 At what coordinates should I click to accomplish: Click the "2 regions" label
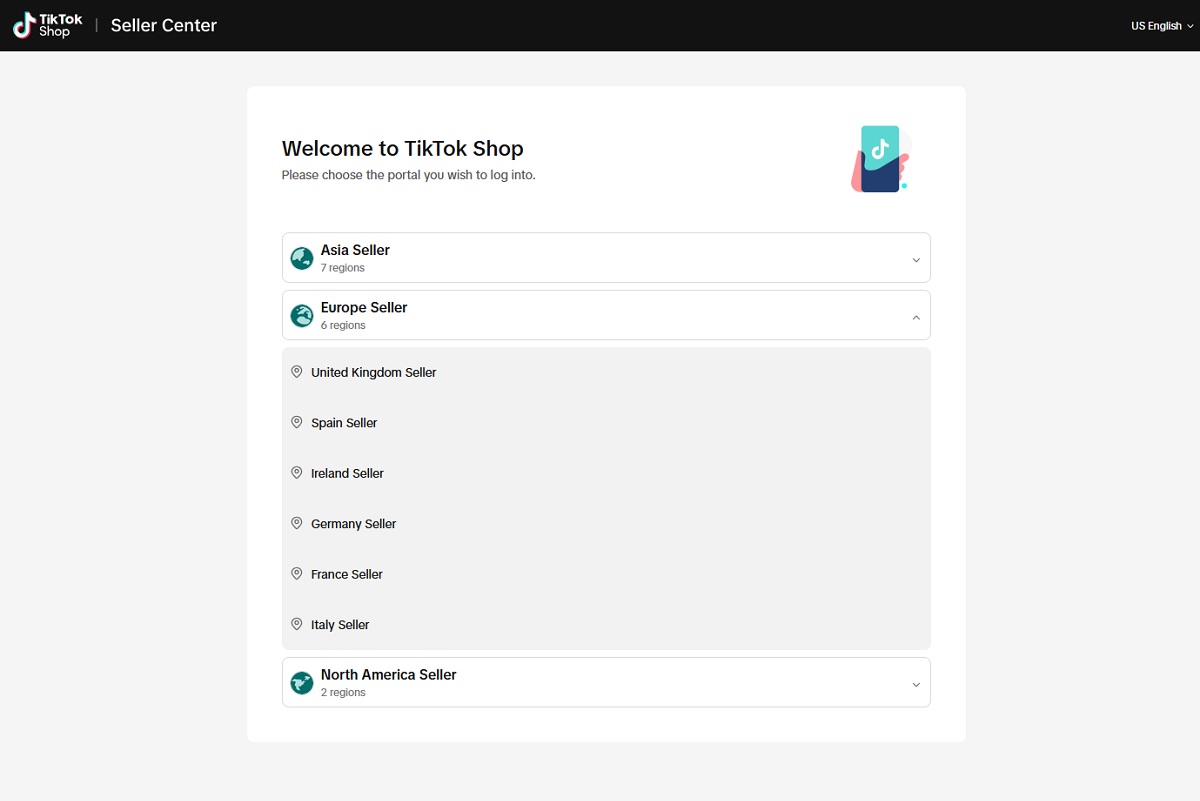pos(343,692)
